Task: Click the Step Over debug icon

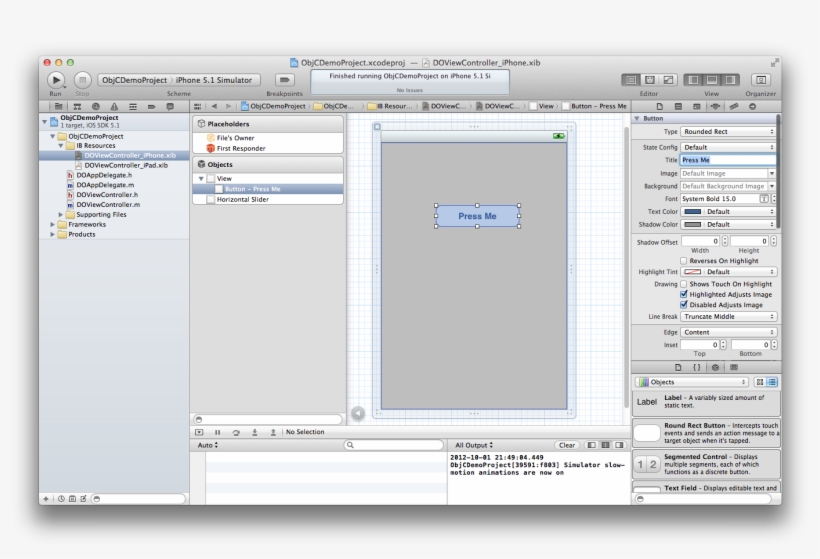Action: pos(236,432)
